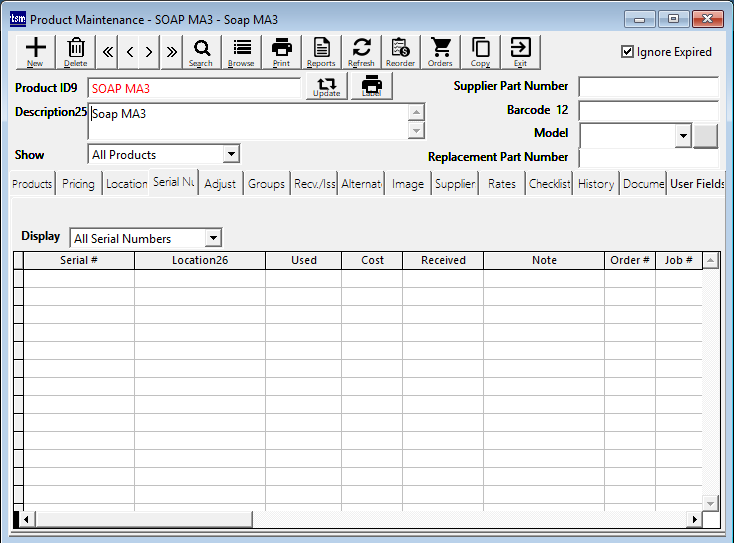Toggle the Ignore Expired checkbox

pyautogui.click(x=627, y=51)
